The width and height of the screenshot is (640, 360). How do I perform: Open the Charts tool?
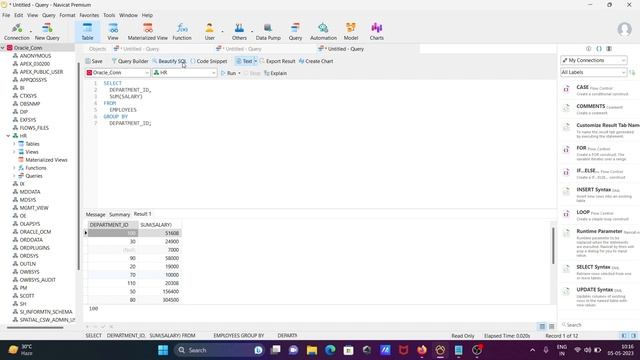click(376, 31)
